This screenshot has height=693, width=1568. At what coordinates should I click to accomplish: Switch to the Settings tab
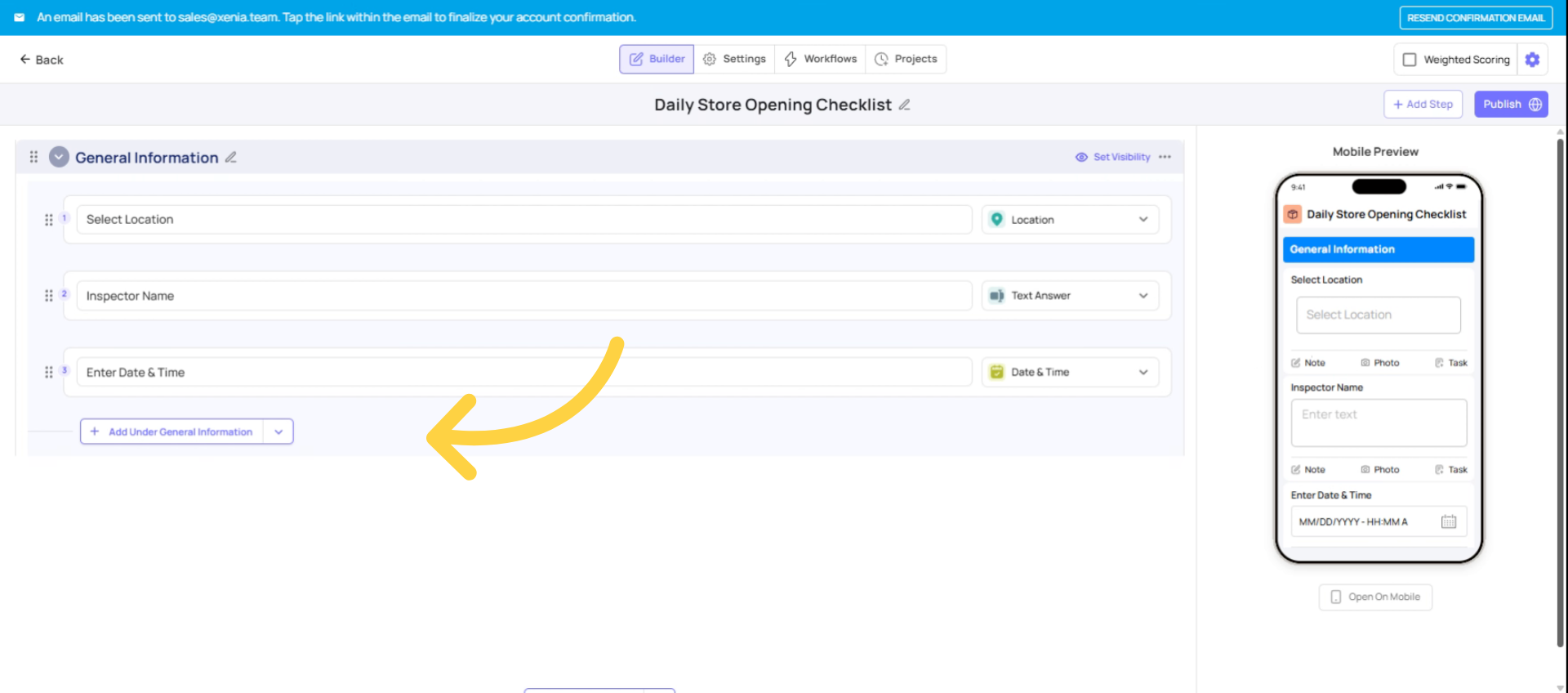(x=734, y=59)
